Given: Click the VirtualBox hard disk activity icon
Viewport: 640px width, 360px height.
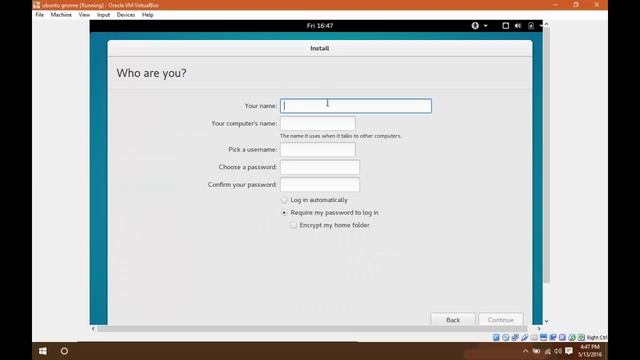Looking at the screenshot, I should (496, 338).
